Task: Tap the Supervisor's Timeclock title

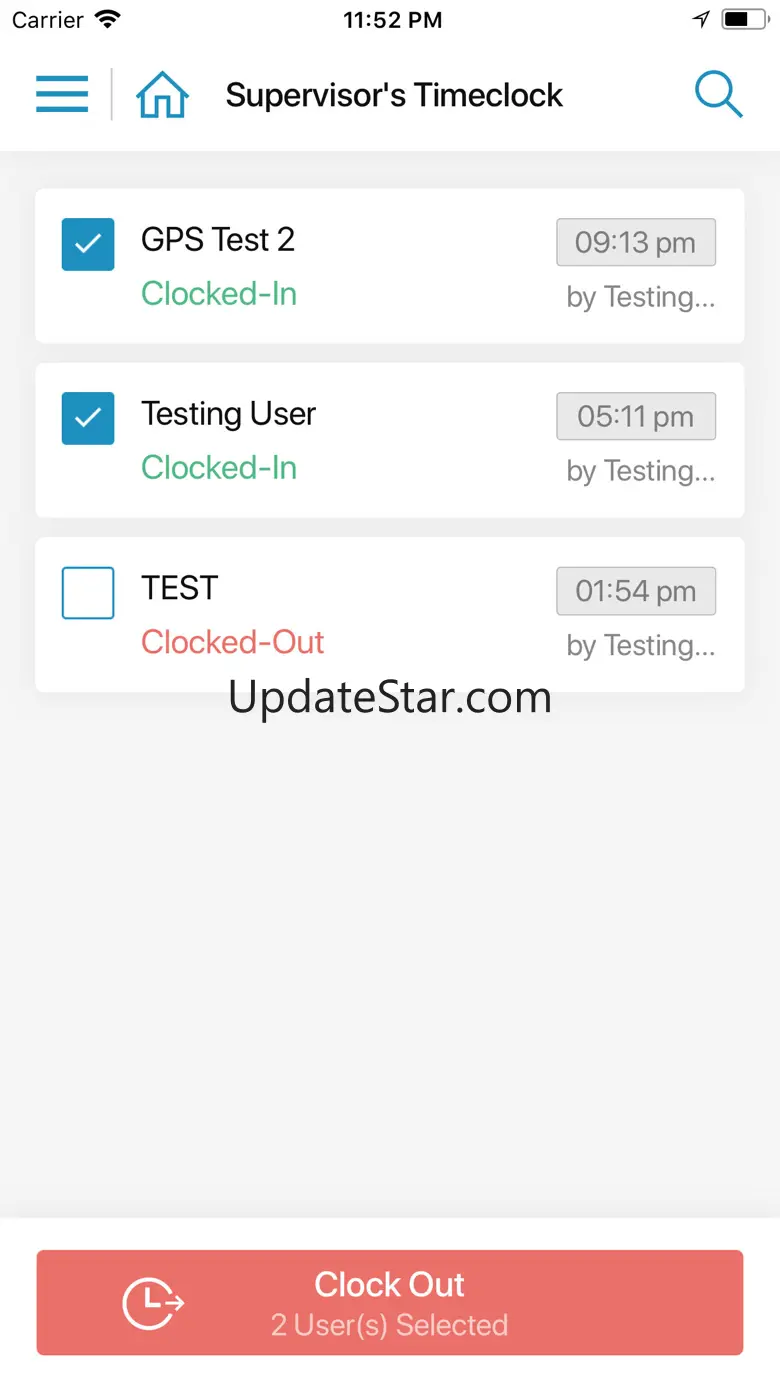Action: click(x=394, y=96)
